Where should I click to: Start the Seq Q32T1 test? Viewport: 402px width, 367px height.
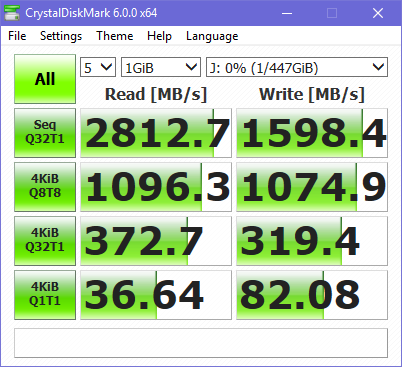(45, 133)
